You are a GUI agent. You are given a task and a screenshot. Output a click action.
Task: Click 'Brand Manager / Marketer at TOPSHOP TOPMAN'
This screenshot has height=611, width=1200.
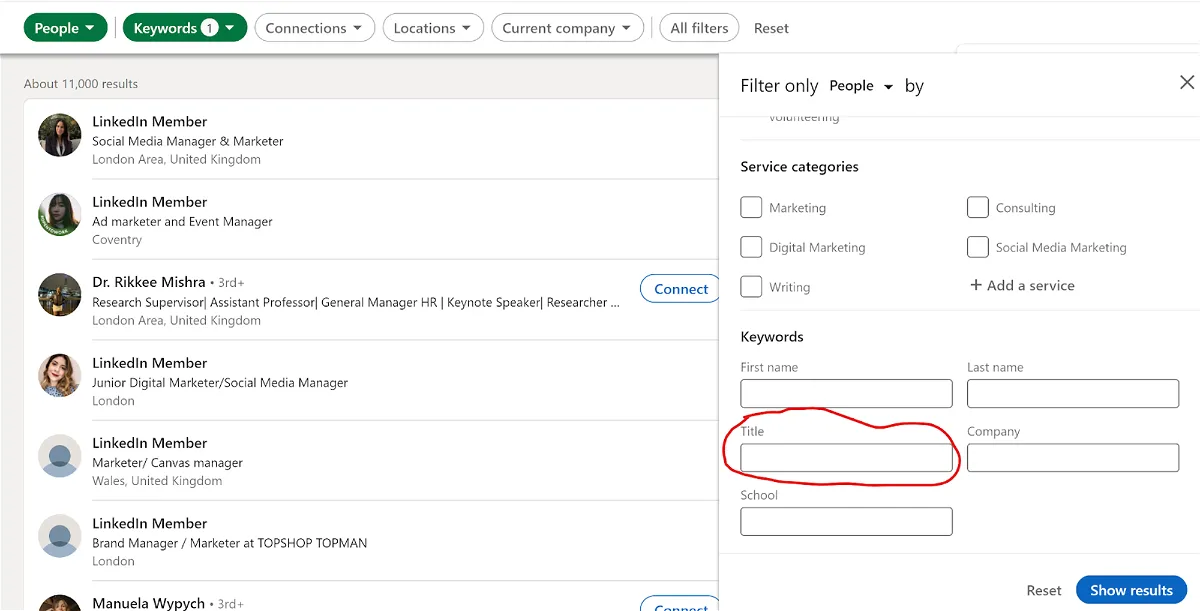(x=230, y=543)
